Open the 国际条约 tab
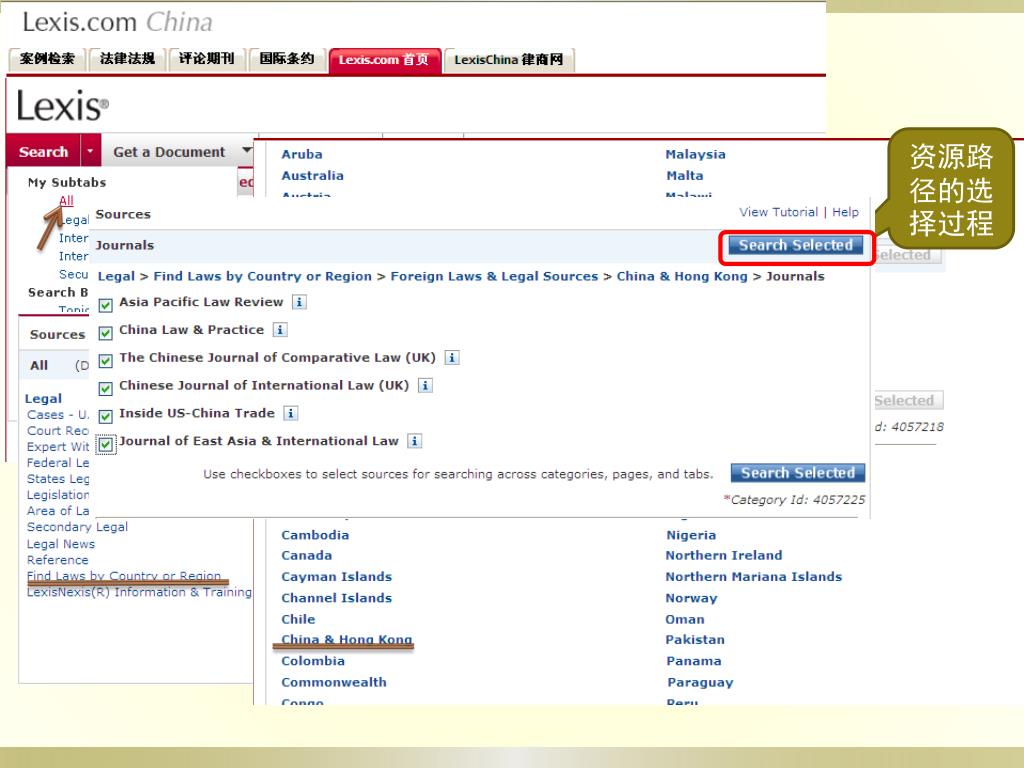The width and height of the screenshot is (1024, 768). pos(287,59)
